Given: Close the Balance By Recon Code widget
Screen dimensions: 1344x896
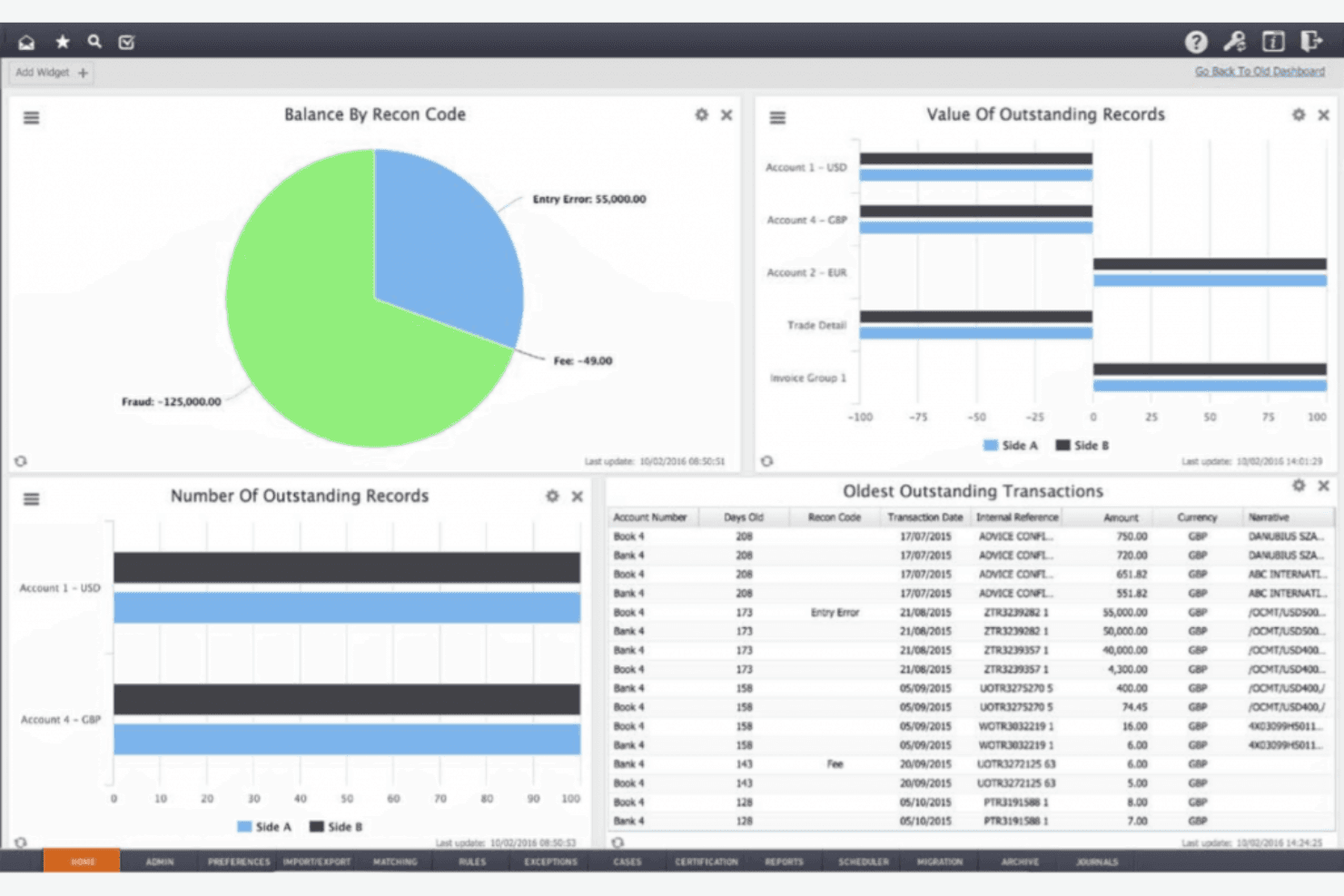Looking at the screenshot, I should pos(726,115).
